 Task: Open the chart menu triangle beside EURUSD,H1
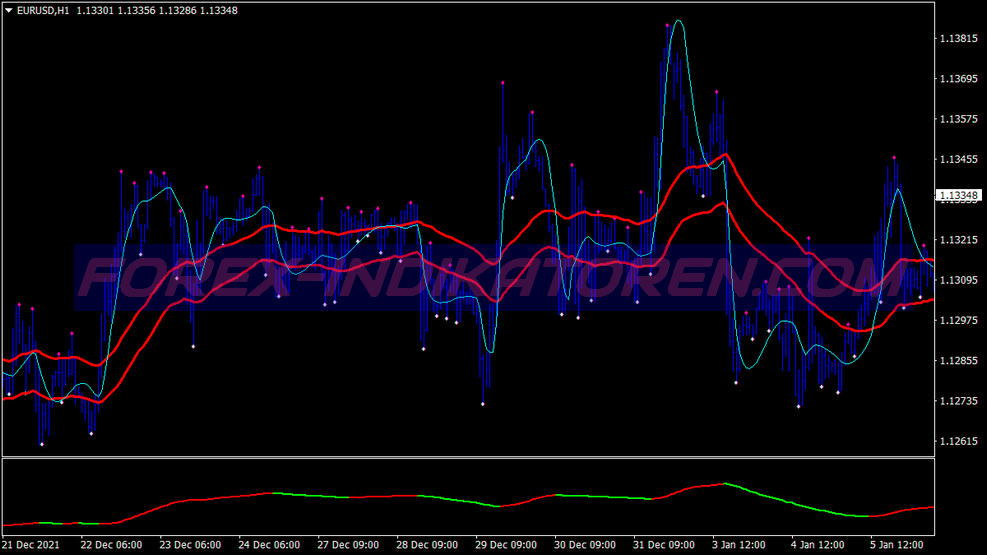pos(9,10)
